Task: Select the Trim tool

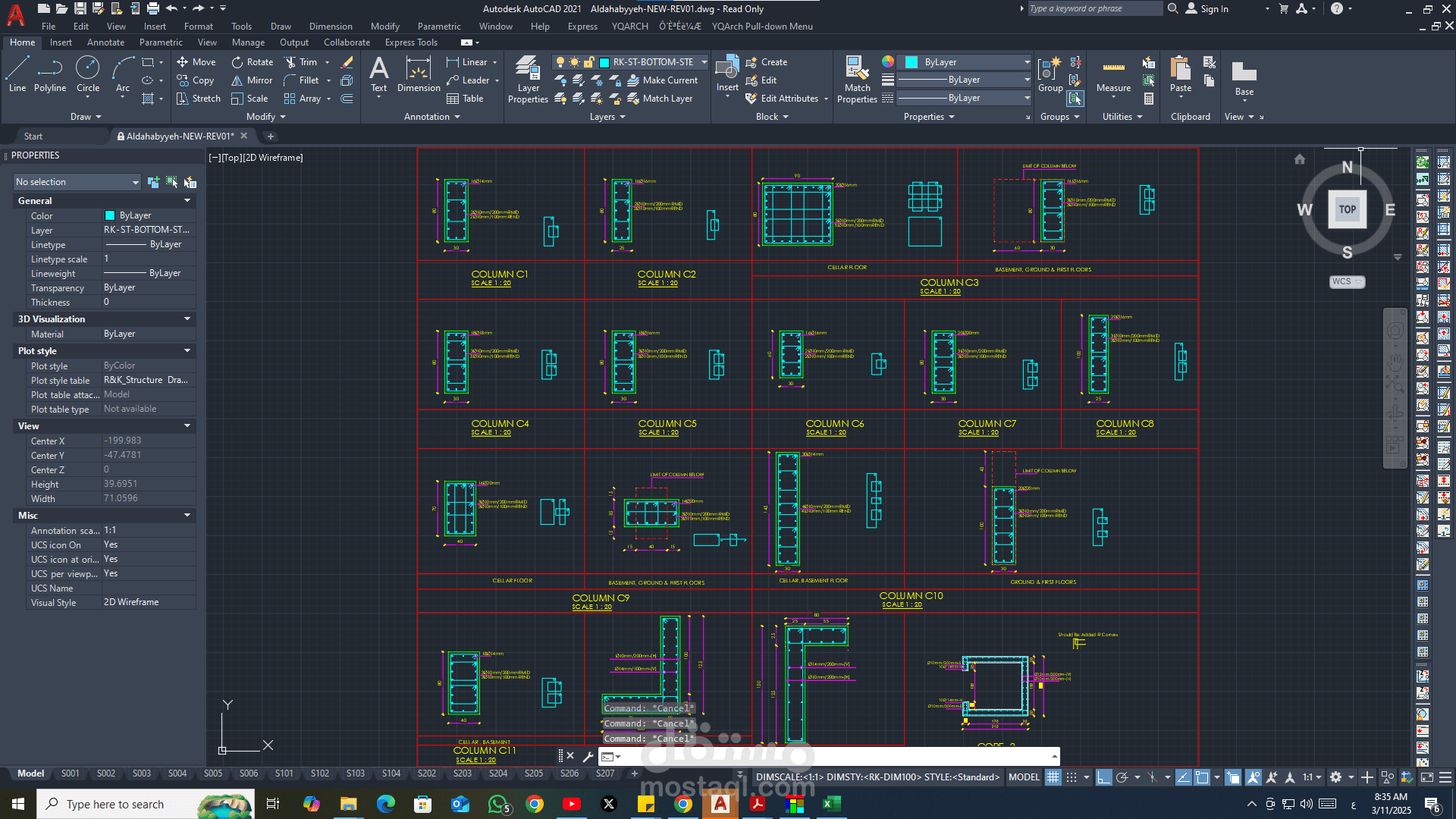Action: click(x=301, y=62)
